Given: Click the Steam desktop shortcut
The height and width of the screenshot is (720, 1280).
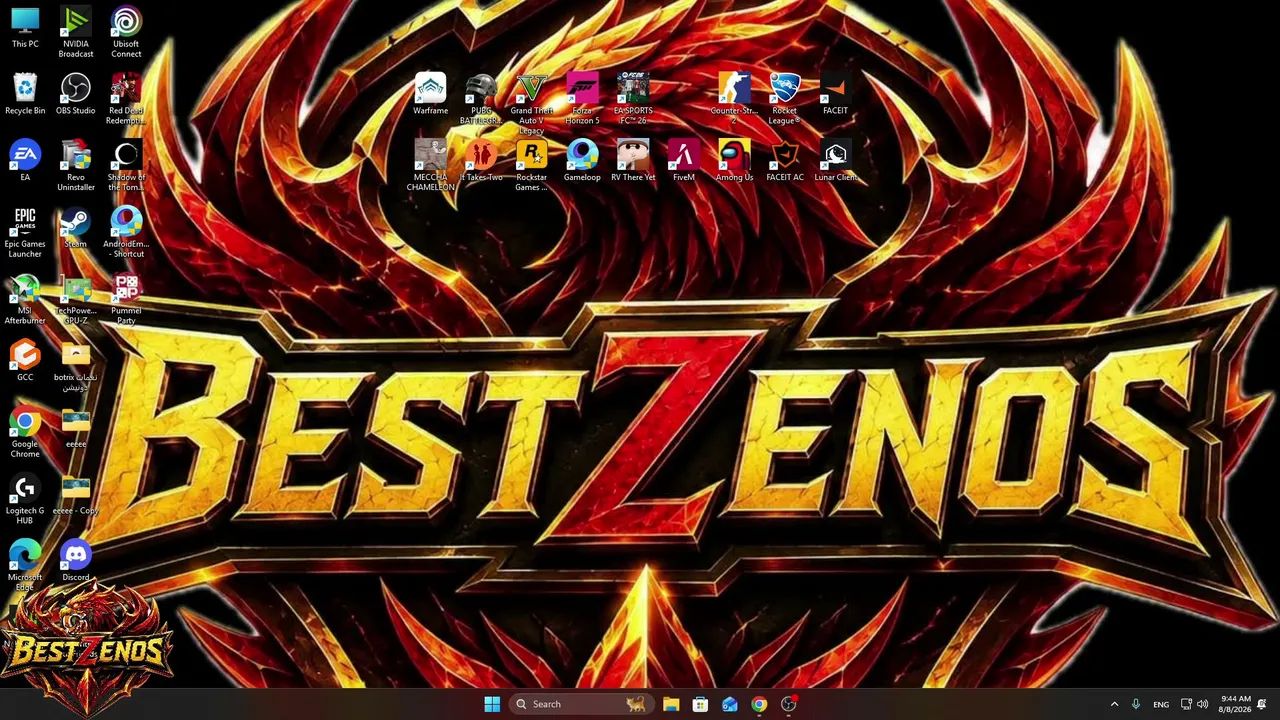Looking at the screenshot, I should point(76,228).
